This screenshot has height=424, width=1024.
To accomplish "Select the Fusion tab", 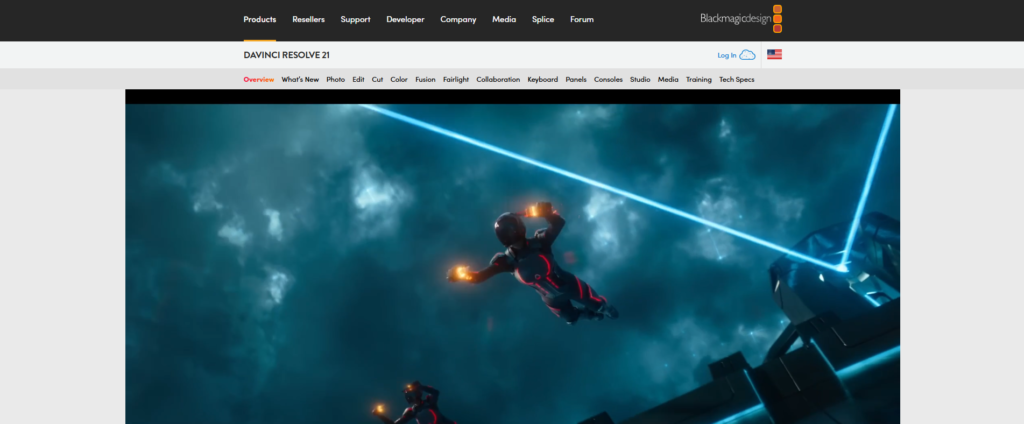I will coord(425,79).
